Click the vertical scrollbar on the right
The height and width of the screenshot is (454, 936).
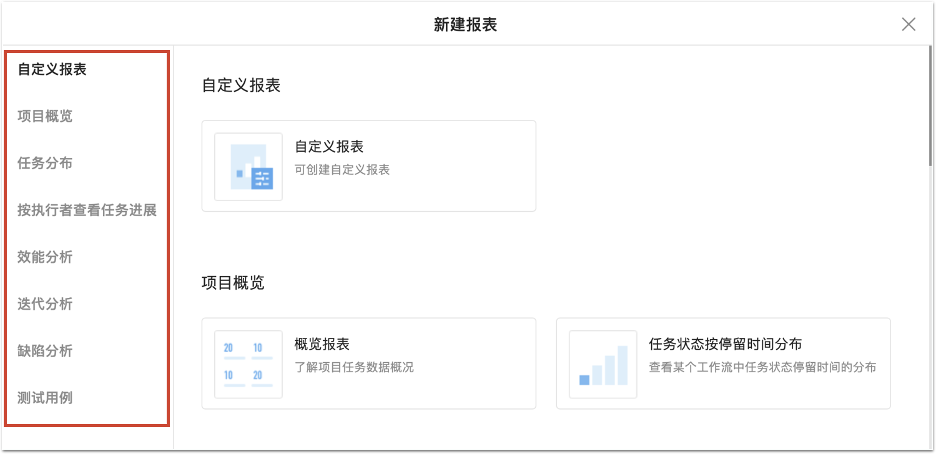point(931,106)
